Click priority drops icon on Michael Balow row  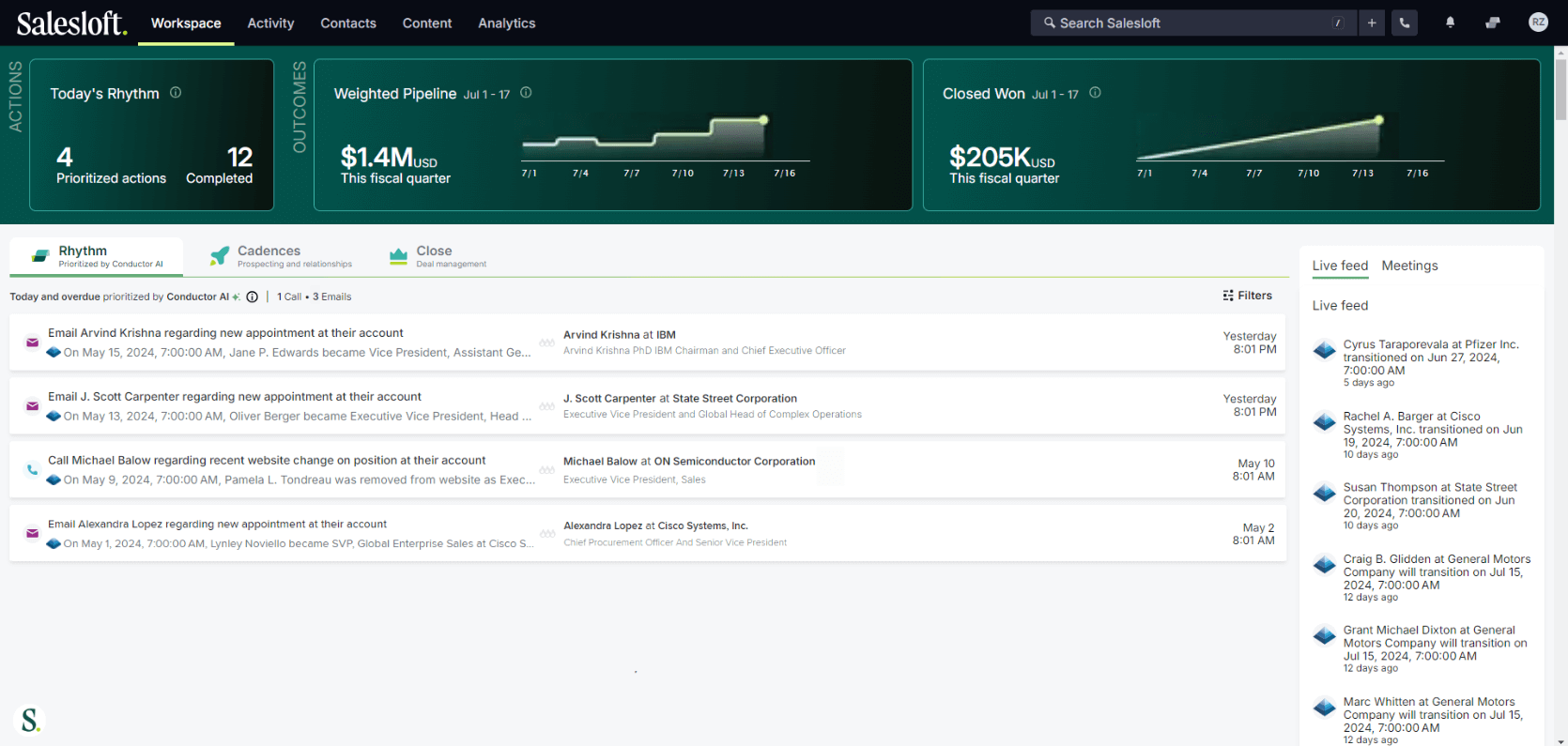click(x=547, y=470)
